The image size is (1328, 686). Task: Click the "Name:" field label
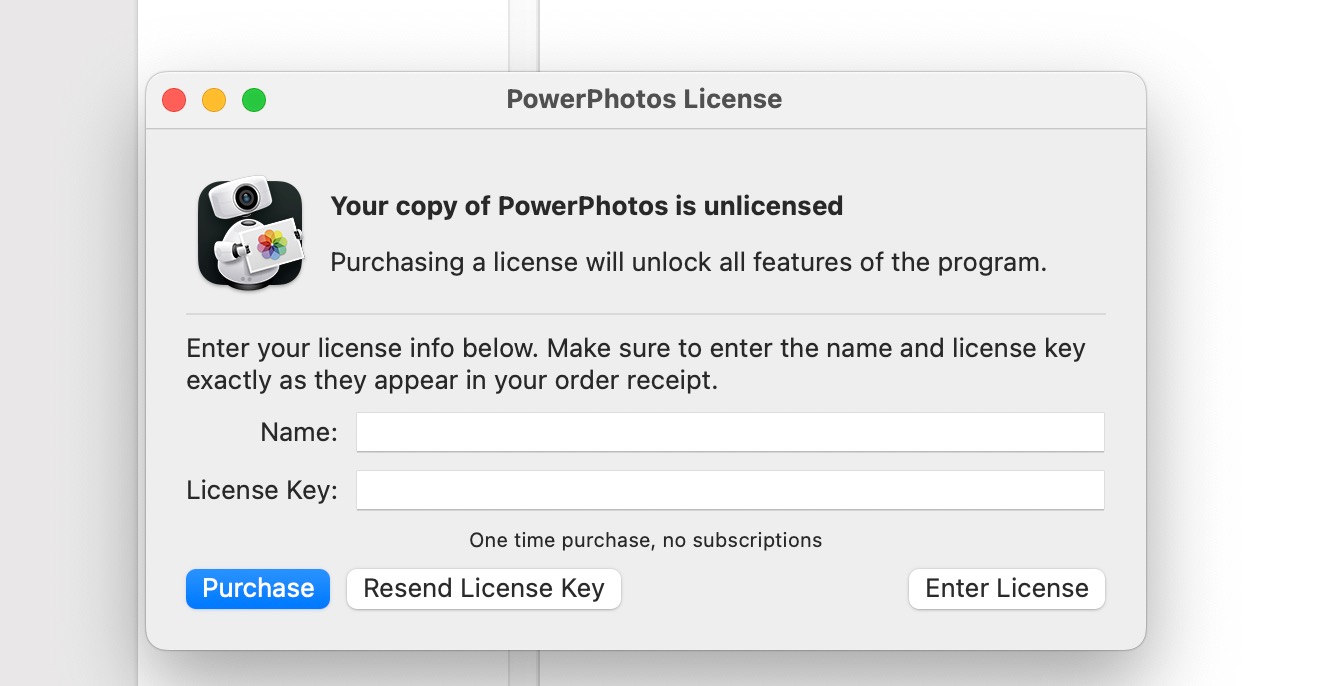point(299,433)
